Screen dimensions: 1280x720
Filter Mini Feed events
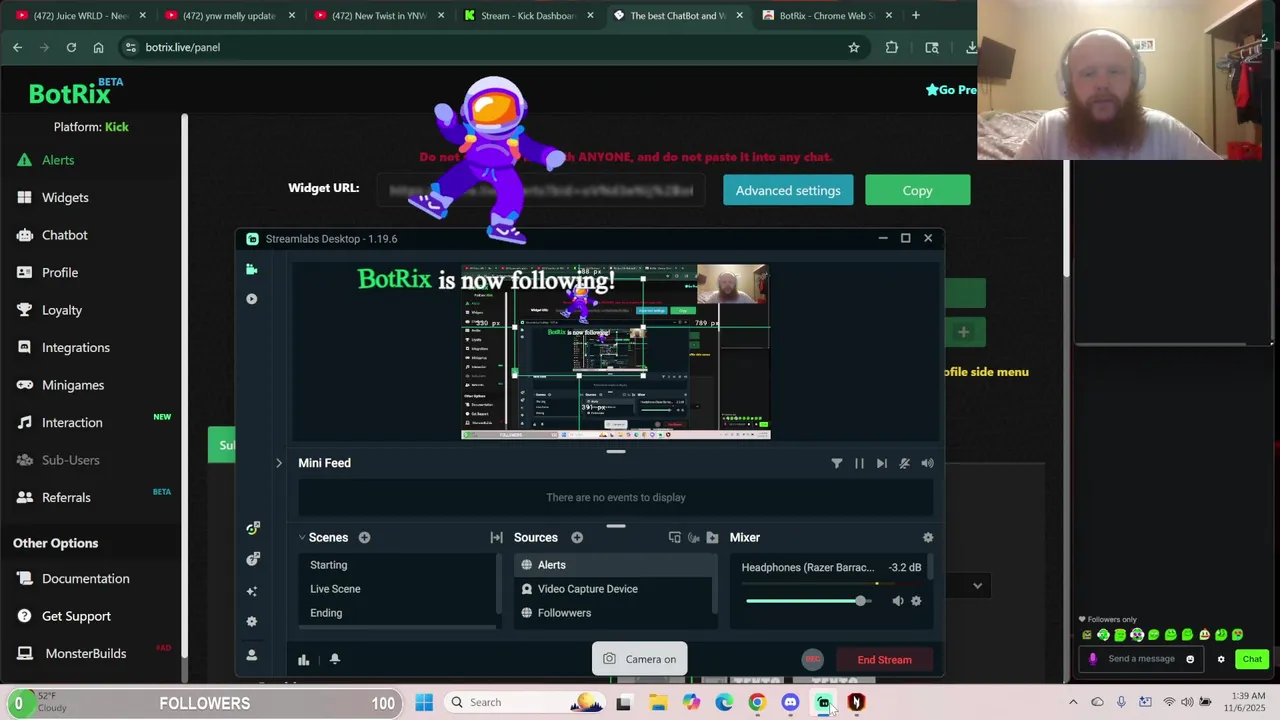[837, 463]
